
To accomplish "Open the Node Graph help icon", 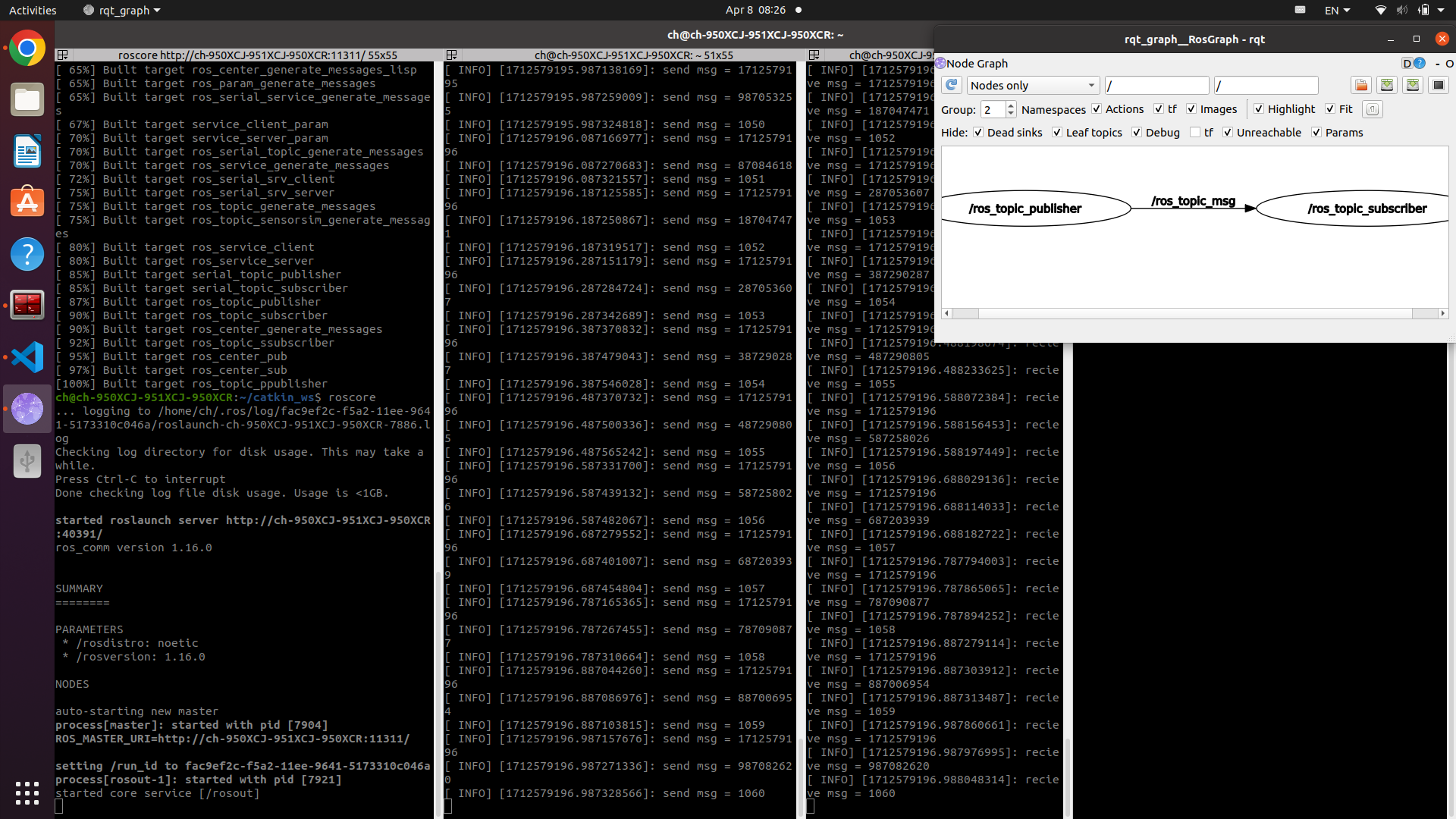I will coord(1420,64).
